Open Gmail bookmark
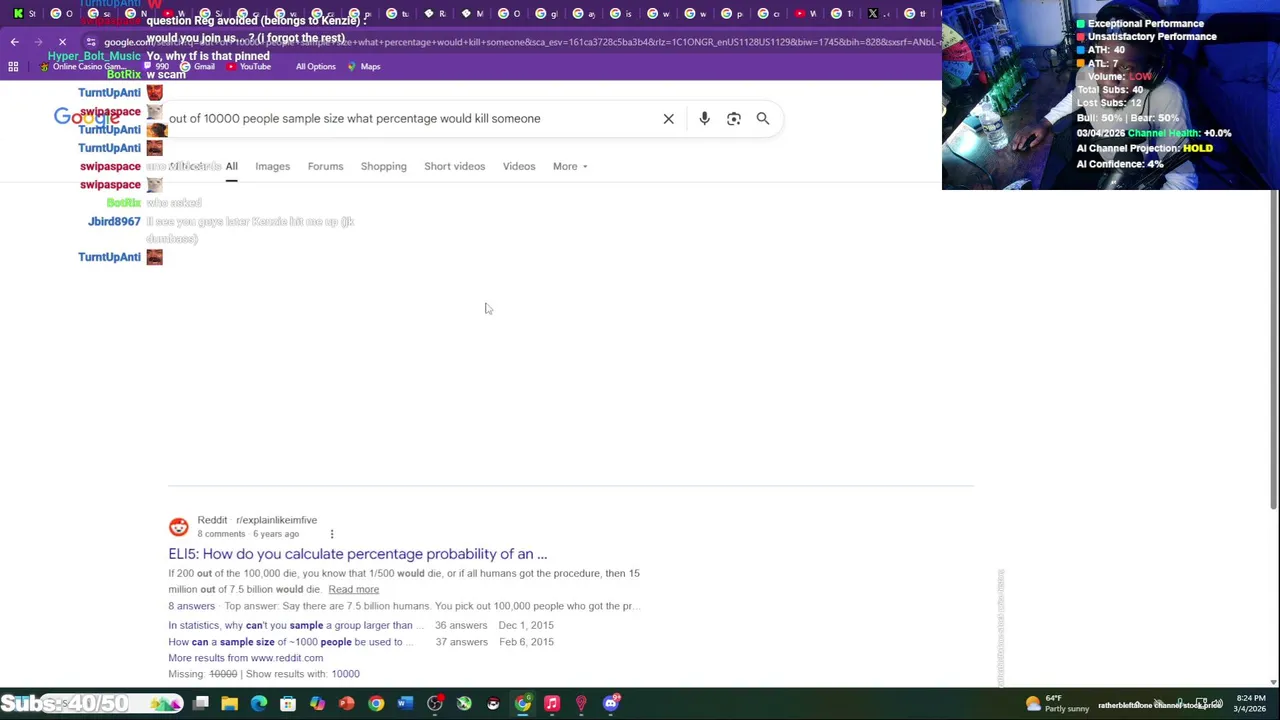Image resolution: width=1280 pixels, height=720 pixels. [197, 67]
